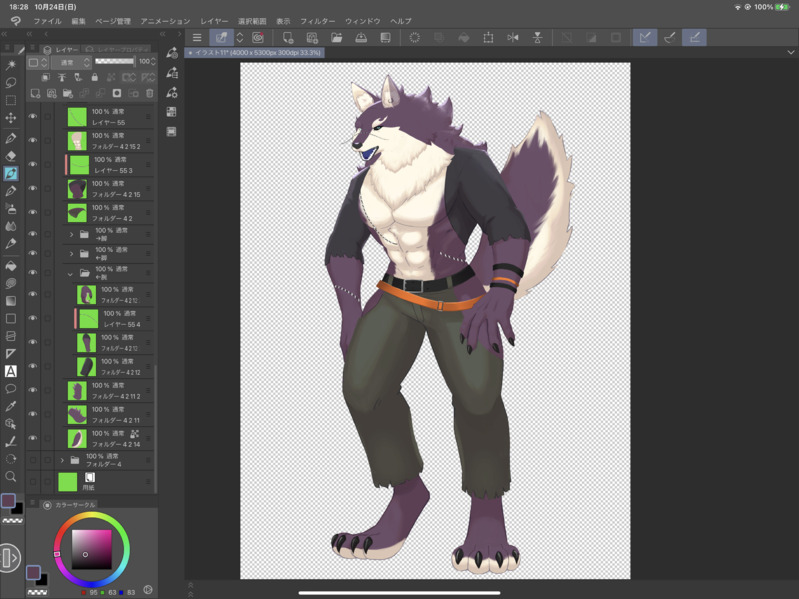Open the レイヤー menu in menu bar
The width and height of the screenshot is (799, 599).
(214, 21)
